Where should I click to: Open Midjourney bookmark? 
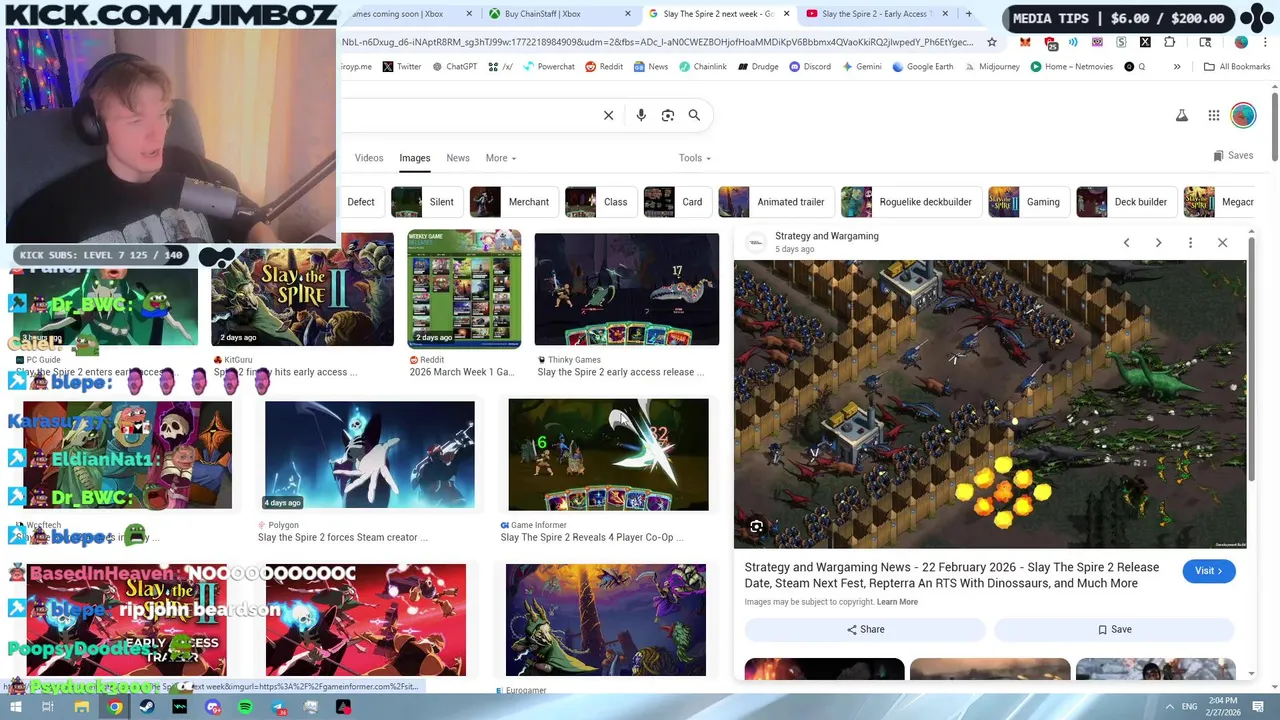pyautogui.click(x=992, y=67)
